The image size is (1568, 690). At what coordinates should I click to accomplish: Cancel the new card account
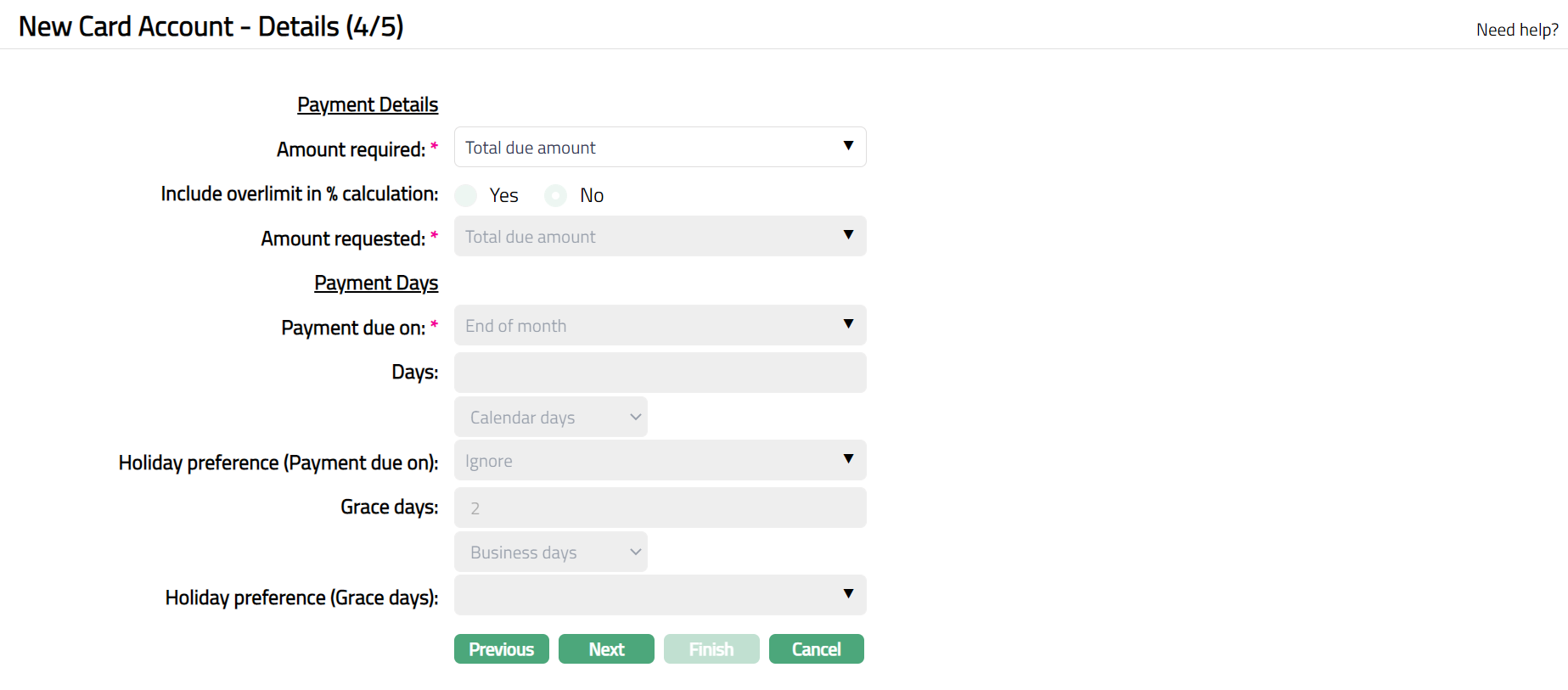pos(816,649)
